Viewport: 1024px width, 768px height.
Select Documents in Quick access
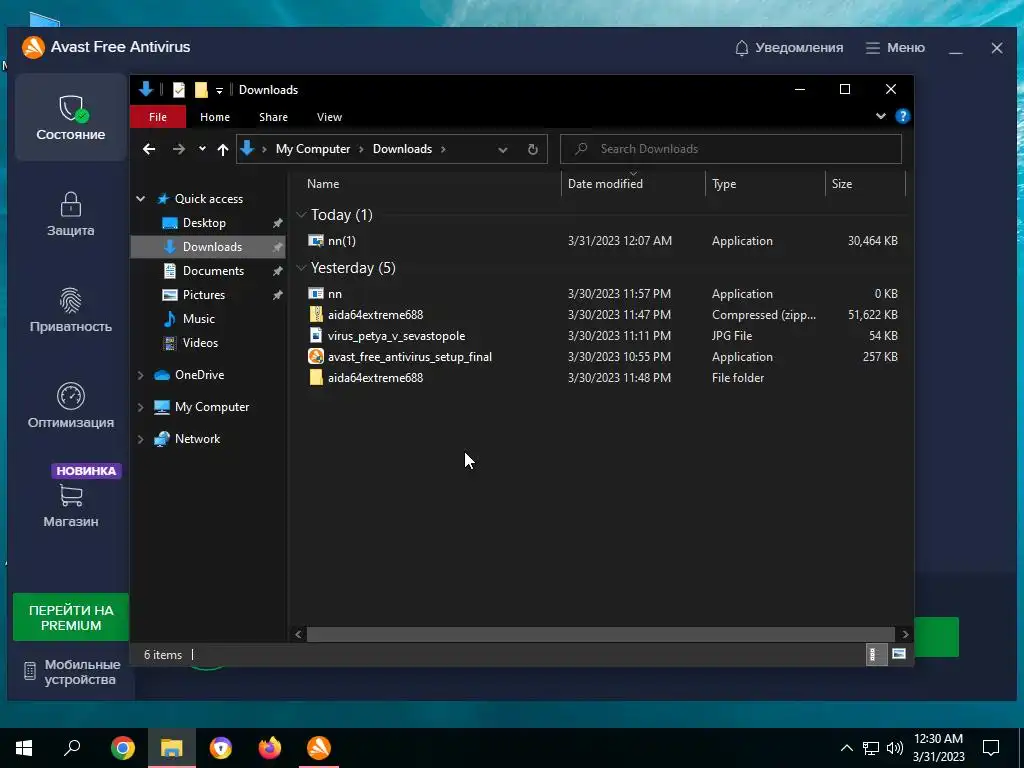[x=213, y=271]
